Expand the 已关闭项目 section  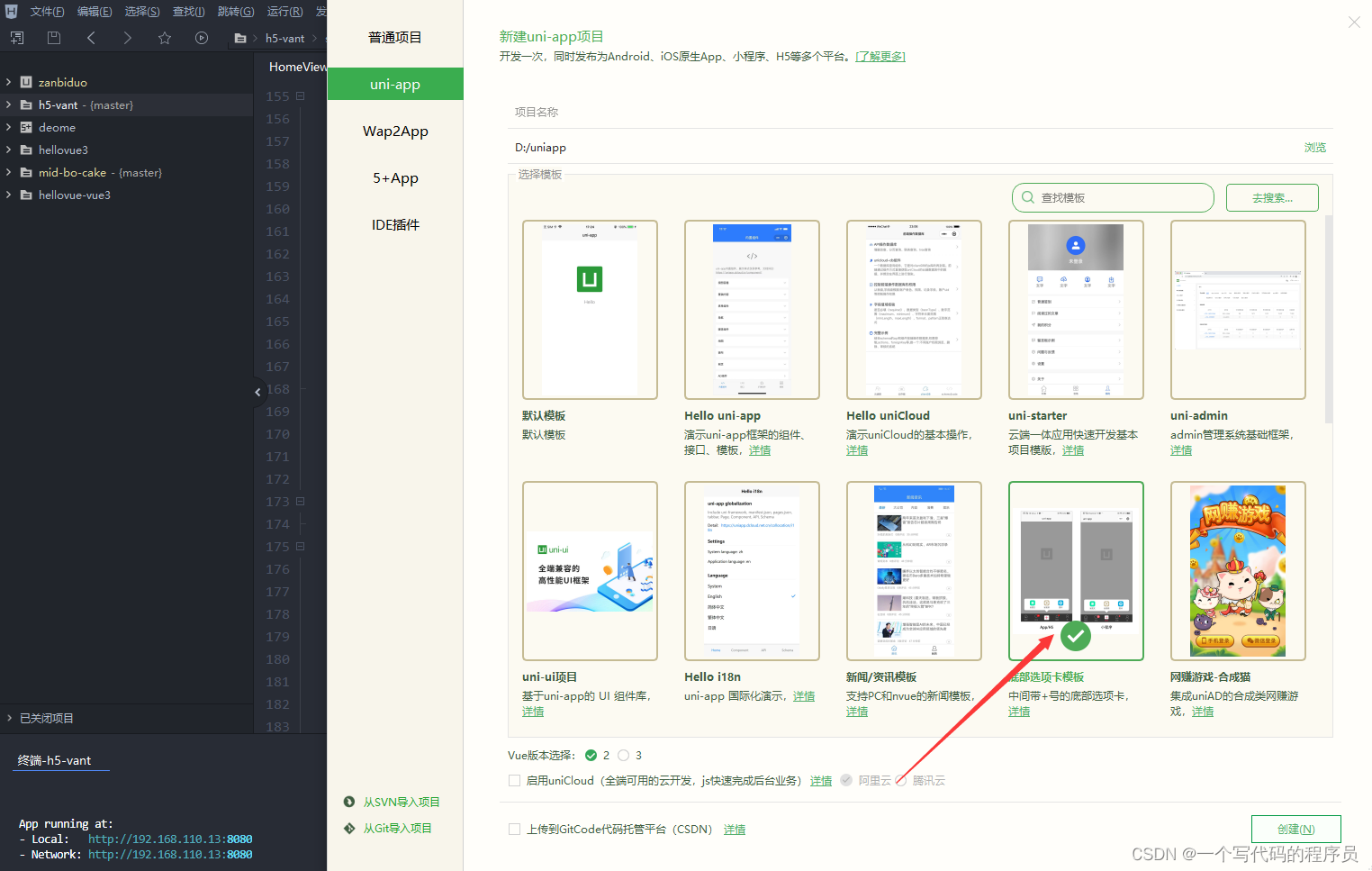(x=9, y=718)
